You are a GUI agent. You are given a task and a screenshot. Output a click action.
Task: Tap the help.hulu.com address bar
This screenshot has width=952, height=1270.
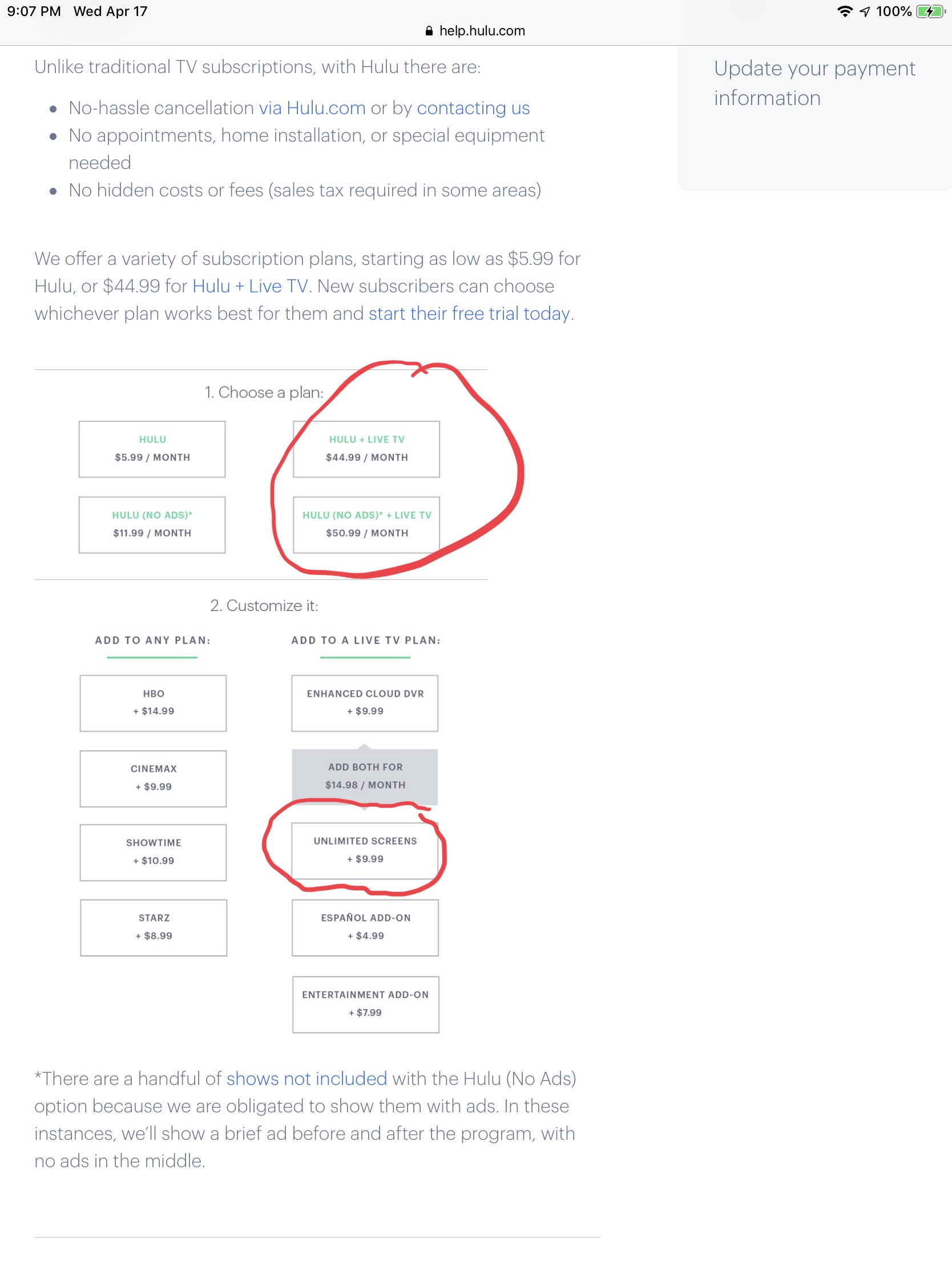tap(481, 31)
